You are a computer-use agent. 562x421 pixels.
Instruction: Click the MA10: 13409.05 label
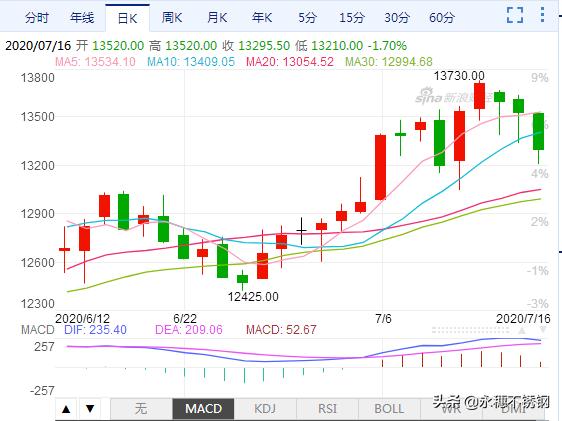(x=191, y=62)
